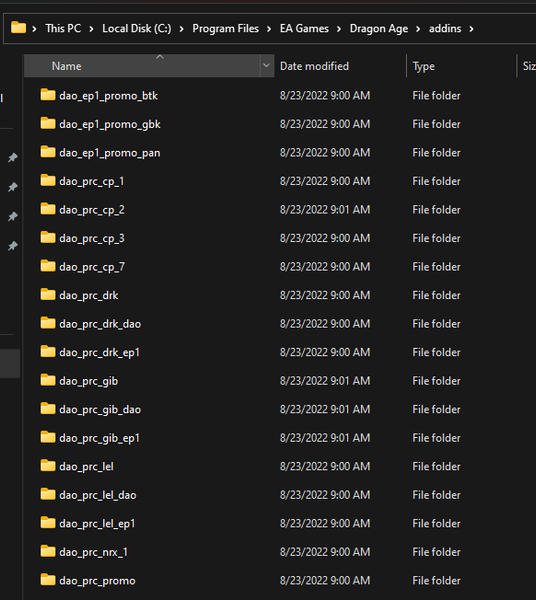The height and width of the screenshot is (600, 536).
Task: Click the topmost pin icon in the sidebar
Action: [13, 157]
